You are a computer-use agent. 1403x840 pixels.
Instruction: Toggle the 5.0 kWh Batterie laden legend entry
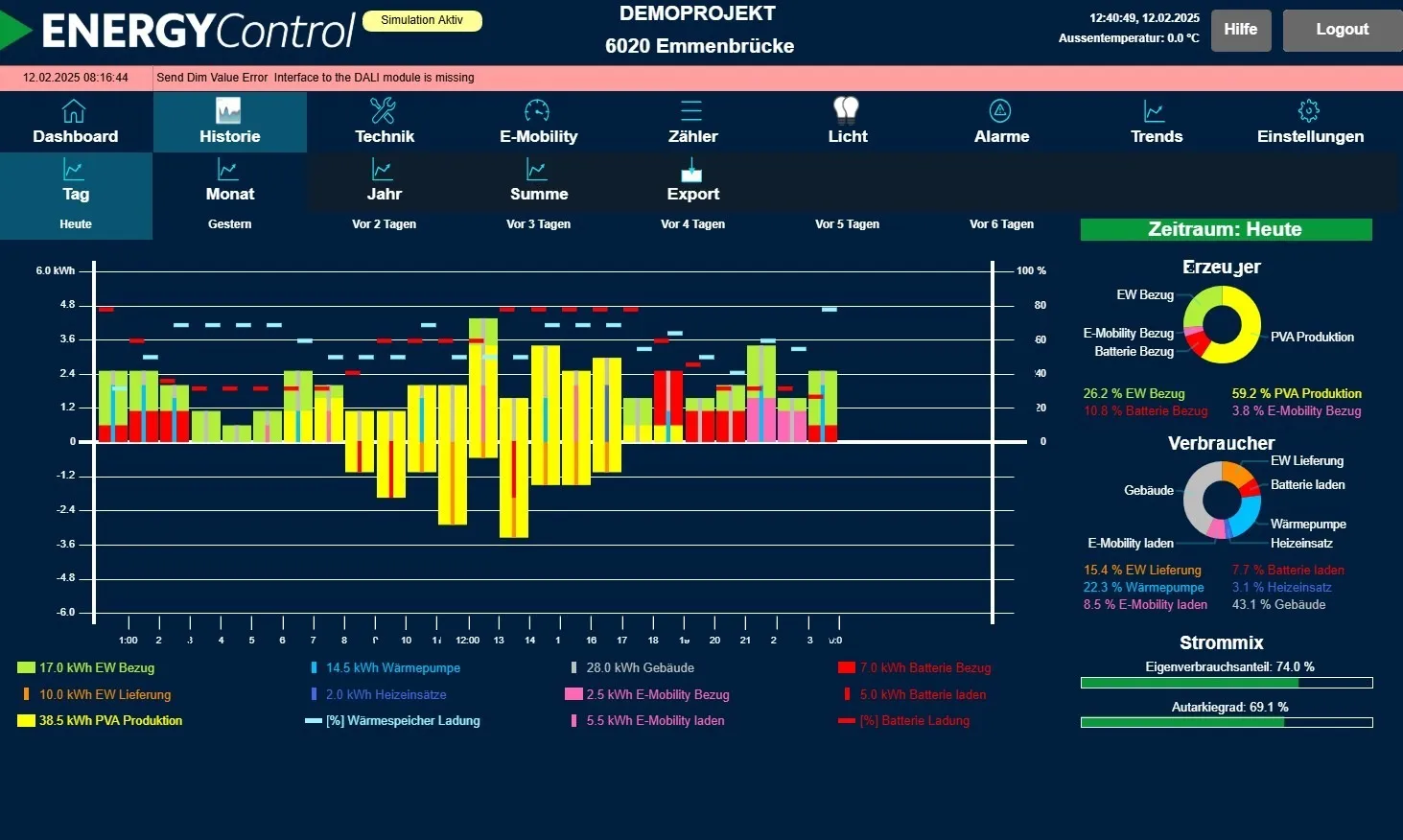(915, 694)
